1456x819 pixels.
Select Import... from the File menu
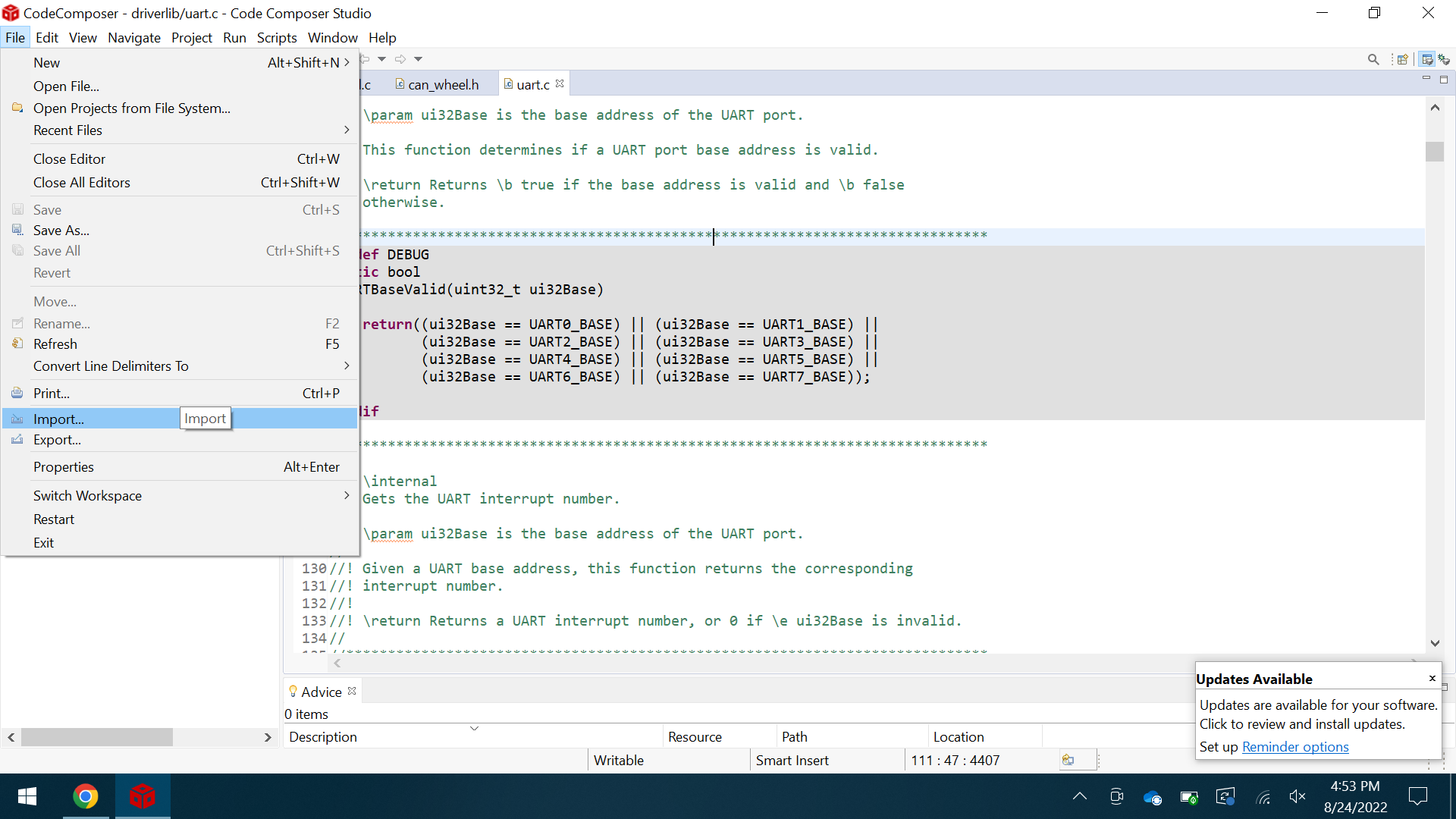click(59, 419)
